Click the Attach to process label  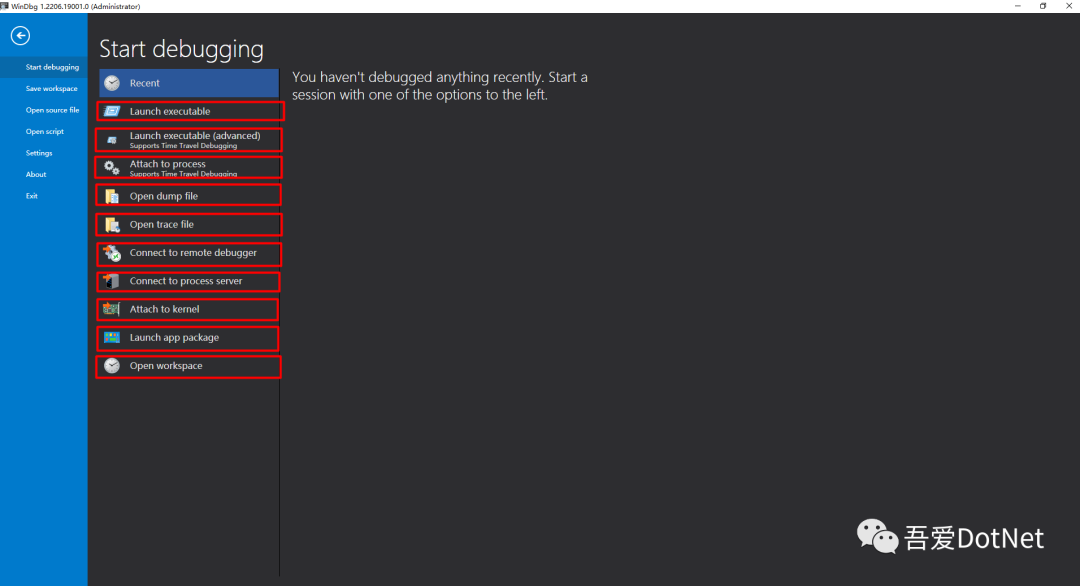[x=167, y=164]
